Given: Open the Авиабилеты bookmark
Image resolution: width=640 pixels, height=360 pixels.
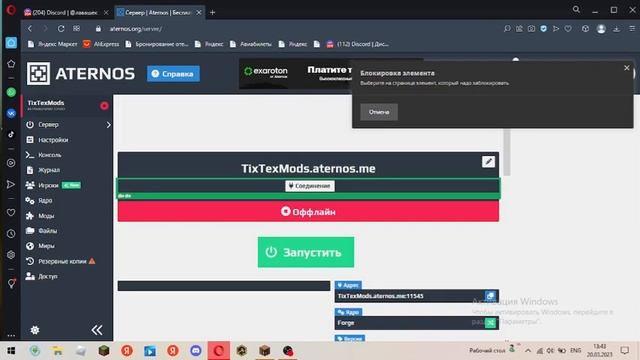Looking at the screenshot, I should (x=251, y=44).
